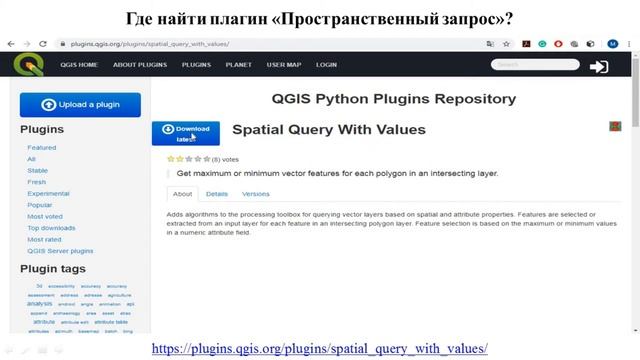Select PLUGINS in the top navigation
This screenshot has height=360, width=640.
[x=196, y=64]
